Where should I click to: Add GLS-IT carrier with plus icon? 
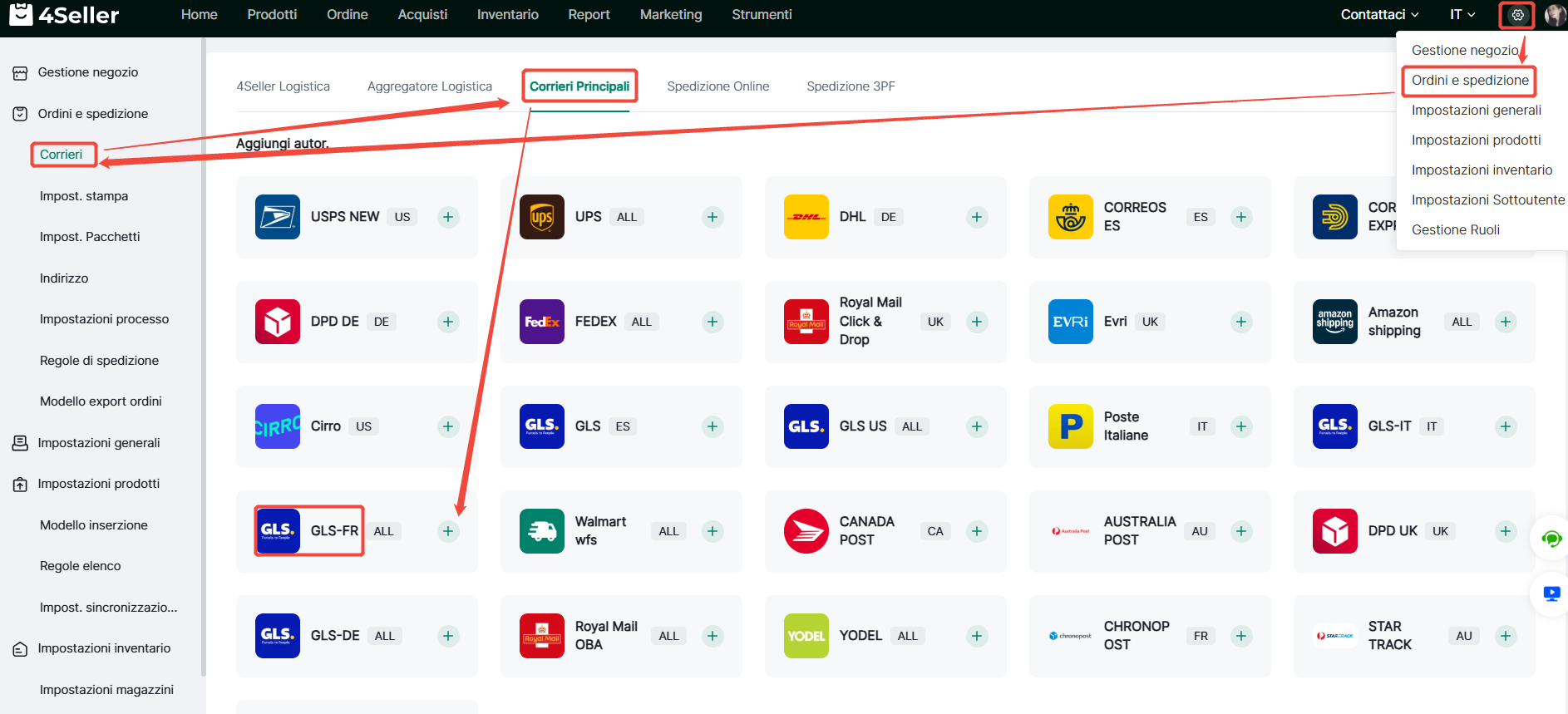point(1506,426)
